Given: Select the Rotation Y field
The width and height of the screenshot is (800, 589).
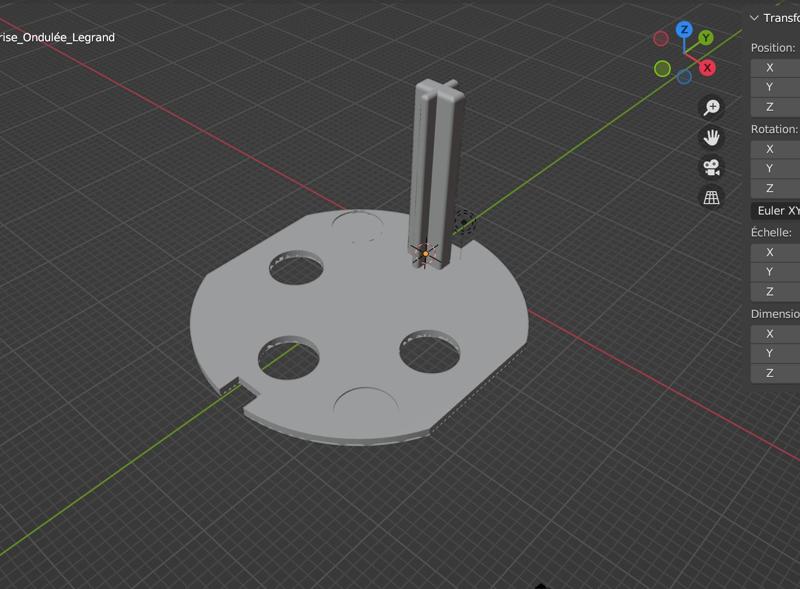Looking at the screenshot, I should 776,168.
